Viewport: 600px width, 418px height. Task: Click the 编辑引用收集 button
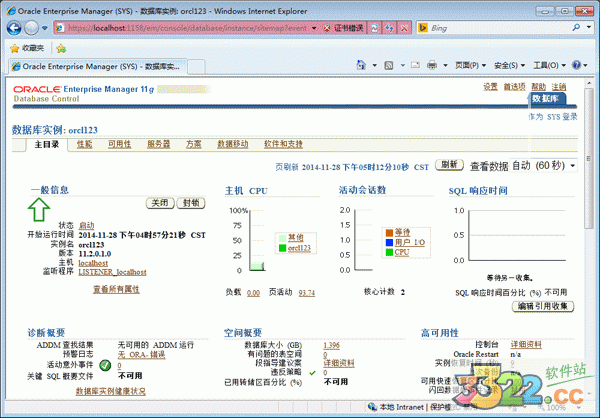click(x=543, y=306)
